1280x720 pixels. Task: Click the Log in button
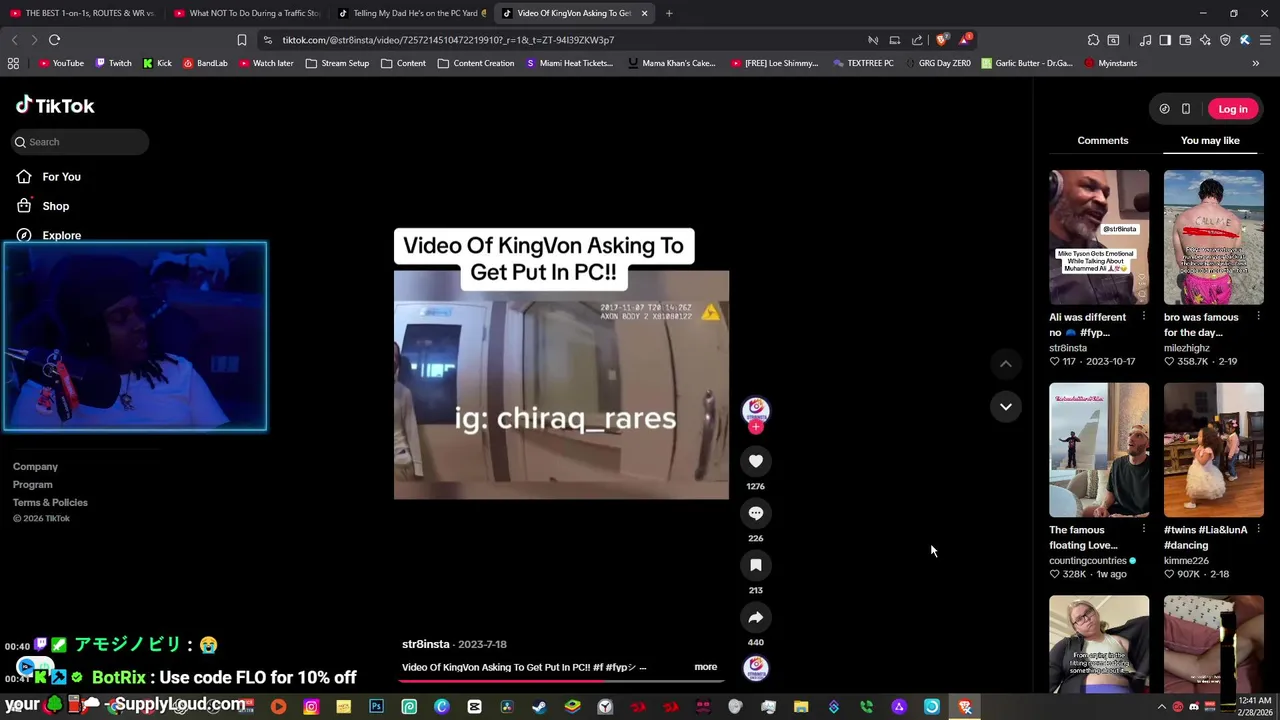pyautogui.click(x=1232, y=109)
